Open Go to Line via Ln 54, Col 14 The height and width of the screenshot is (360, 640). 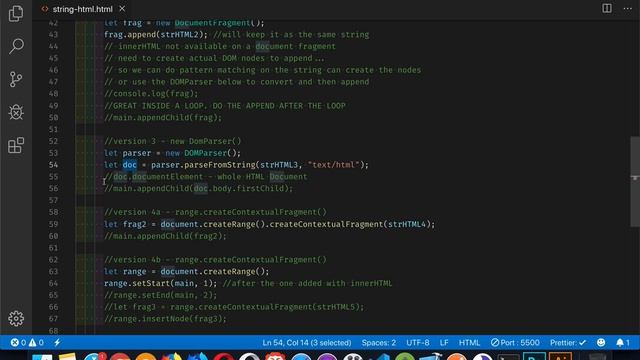coord(307,343)
